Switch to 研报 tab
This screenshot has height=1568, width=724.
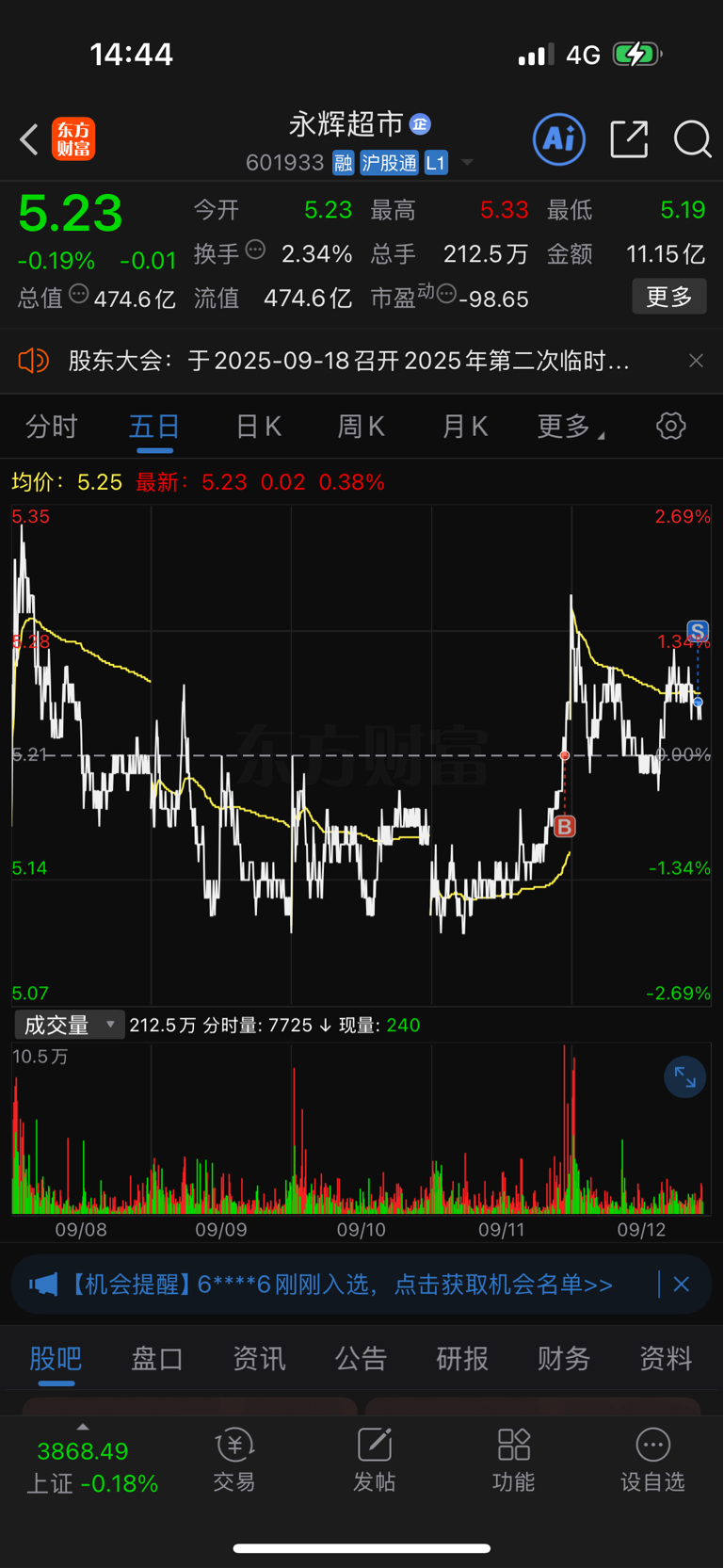[x=462, y=1358]
